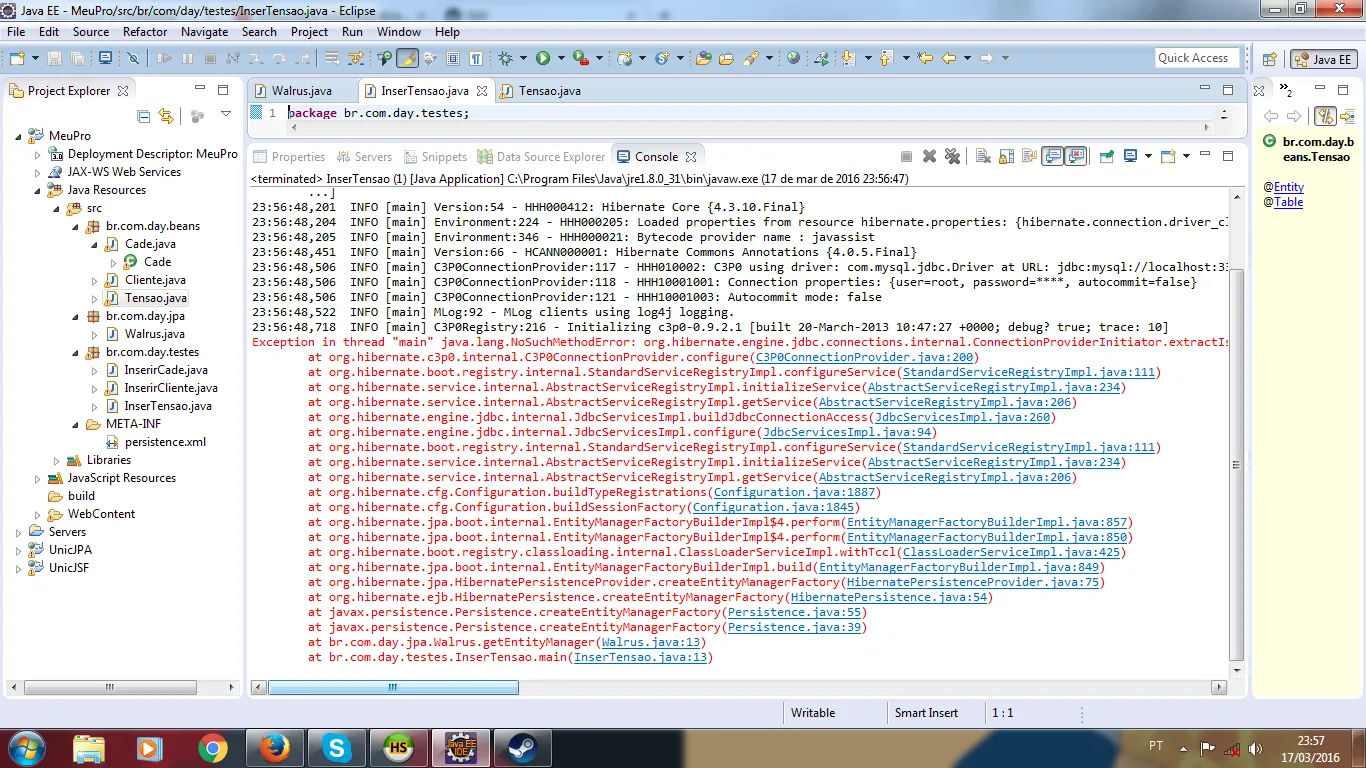
Task: Click the Console horizontal scrollbar thumb
Action: tap(393, 688)
